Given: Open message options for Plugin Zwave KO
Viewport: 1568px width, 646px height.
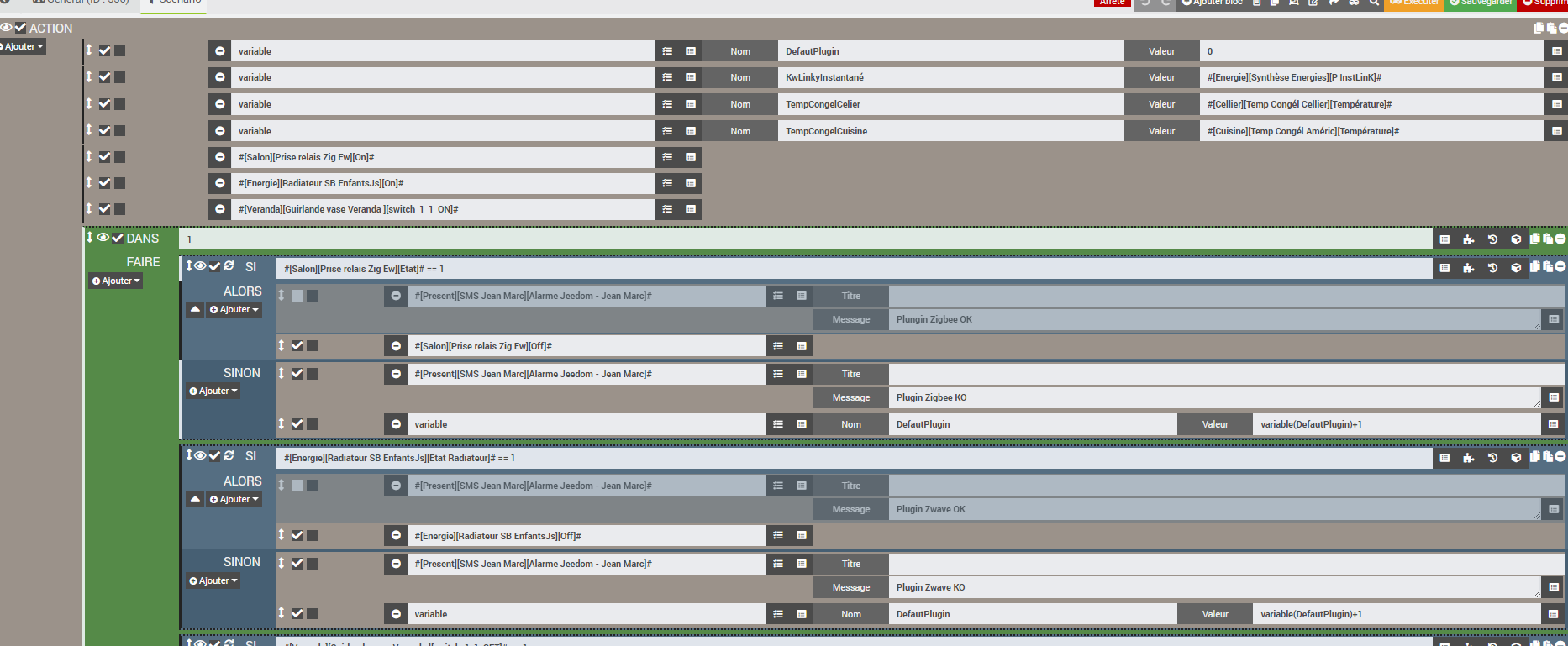Looking at the screenshot, I should tap(1554, 587).
